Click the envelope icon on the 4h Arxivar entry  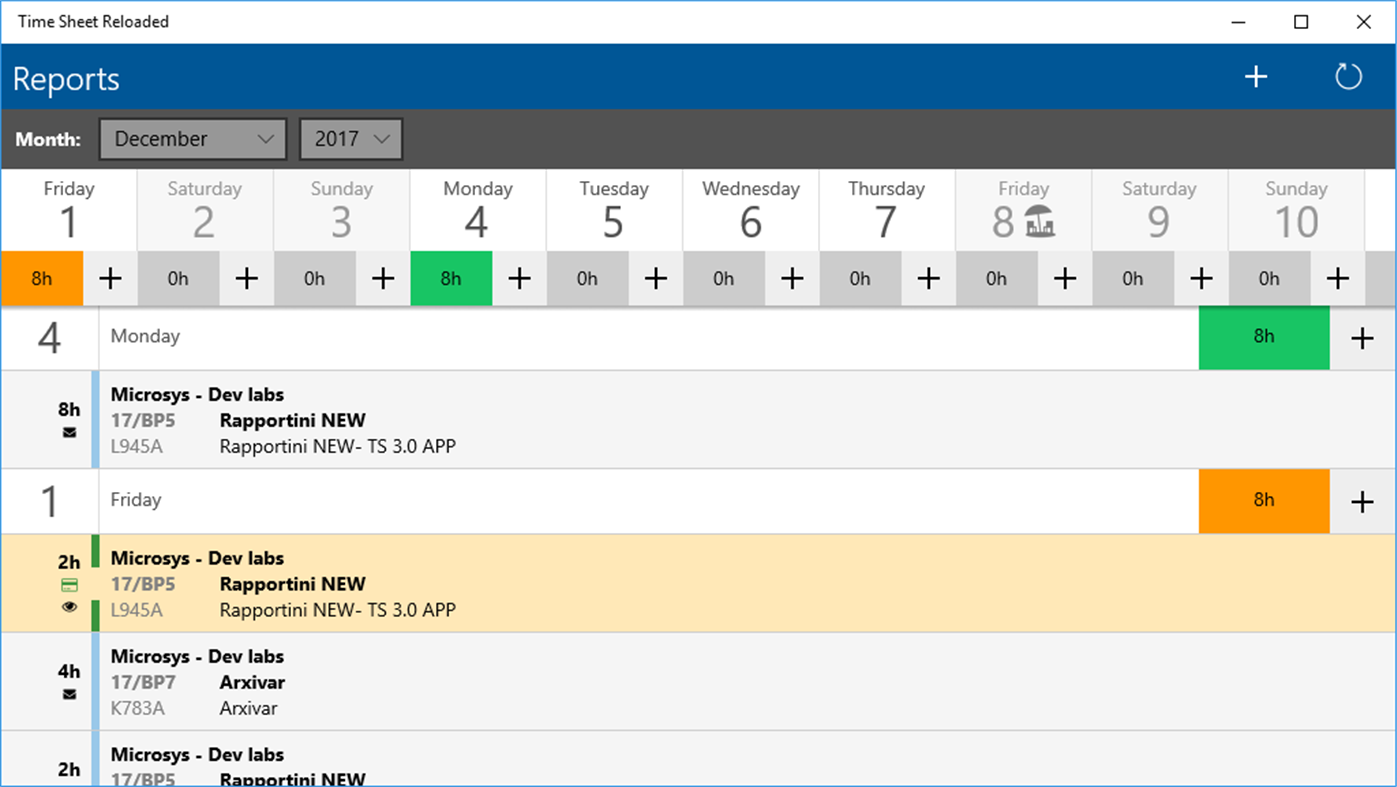(x=68, y=694)
